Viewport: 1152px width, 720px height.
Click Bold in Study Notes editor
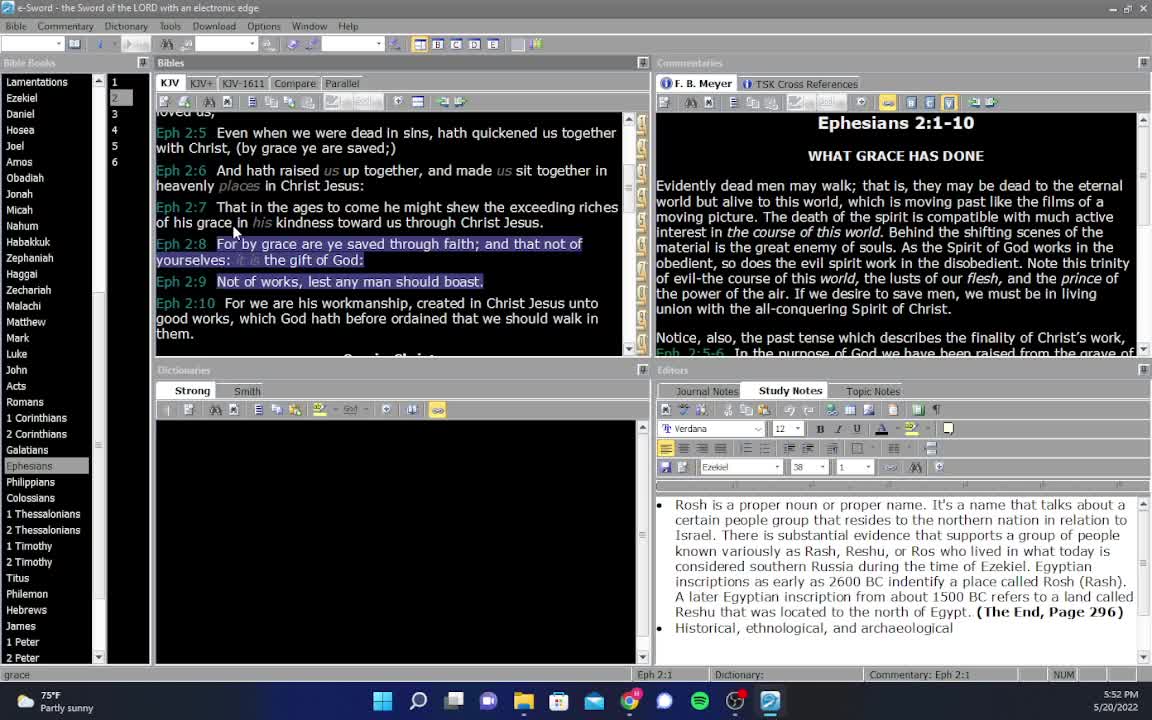(x=820, y=429)
